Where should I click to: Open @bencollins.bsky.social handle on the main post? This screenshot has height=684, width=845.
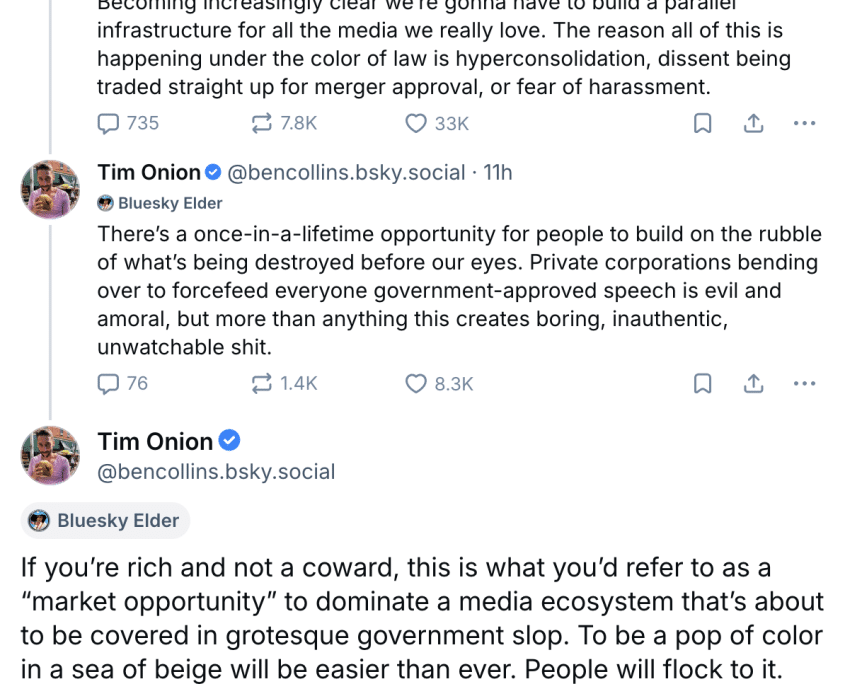coord(216,471)
